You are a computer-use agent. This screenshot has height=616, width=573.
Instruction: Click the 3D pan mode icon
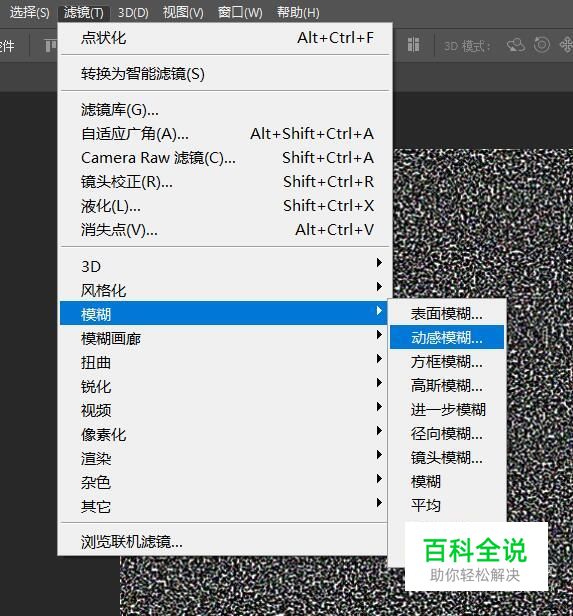[566, 45]
